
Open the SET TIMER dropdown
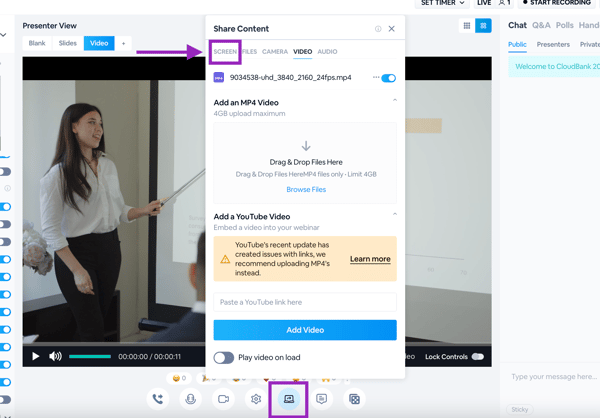(x=442, y=3)
